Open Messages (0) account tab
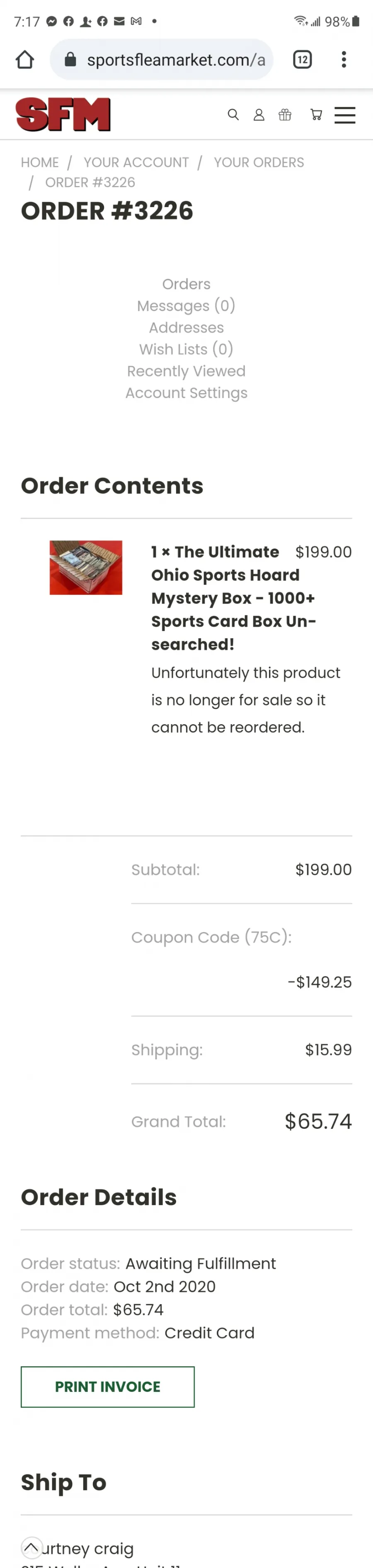Image resolution: width=373 pixels, height=1568 pixels. (x=186, y=306)
